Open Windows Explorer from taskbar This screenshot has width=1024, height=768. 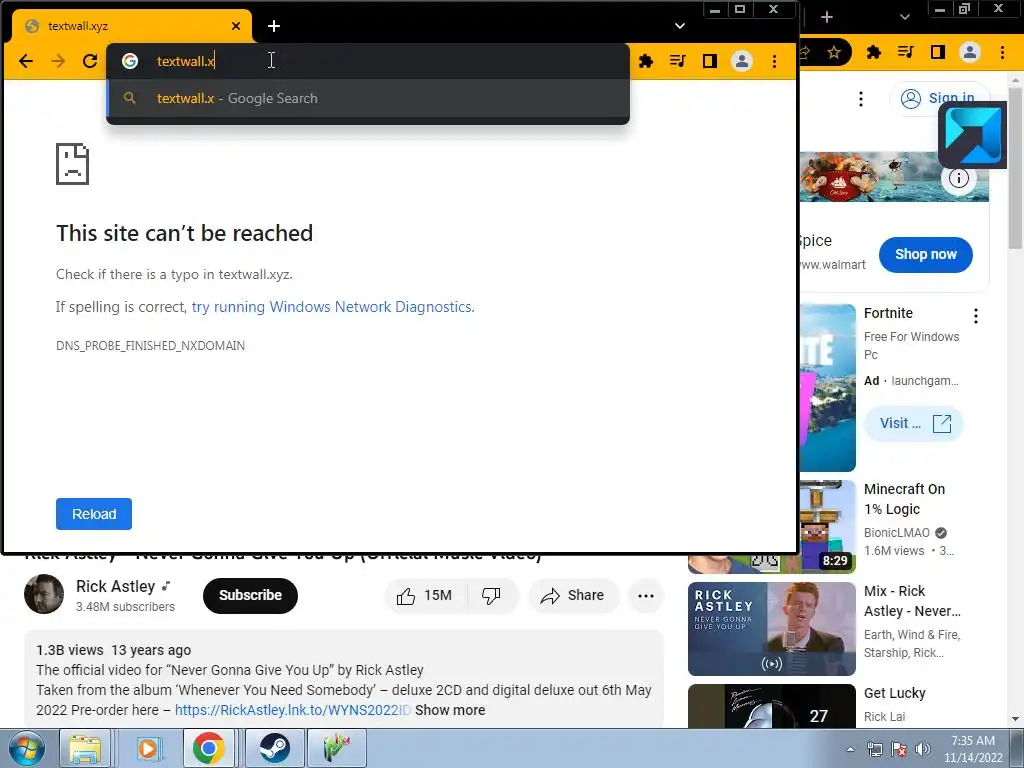[x=86, y=748]
